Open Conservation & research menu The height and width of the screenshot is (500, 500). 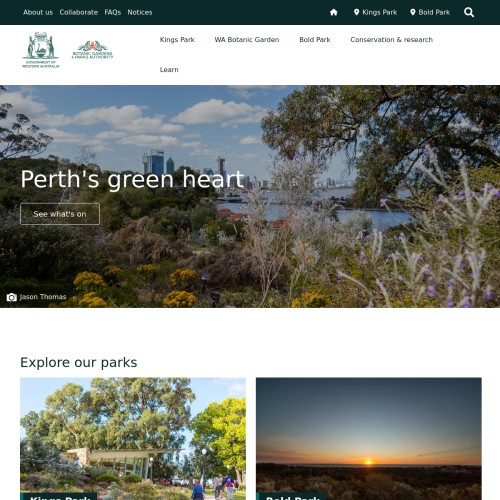click(392, 40)
